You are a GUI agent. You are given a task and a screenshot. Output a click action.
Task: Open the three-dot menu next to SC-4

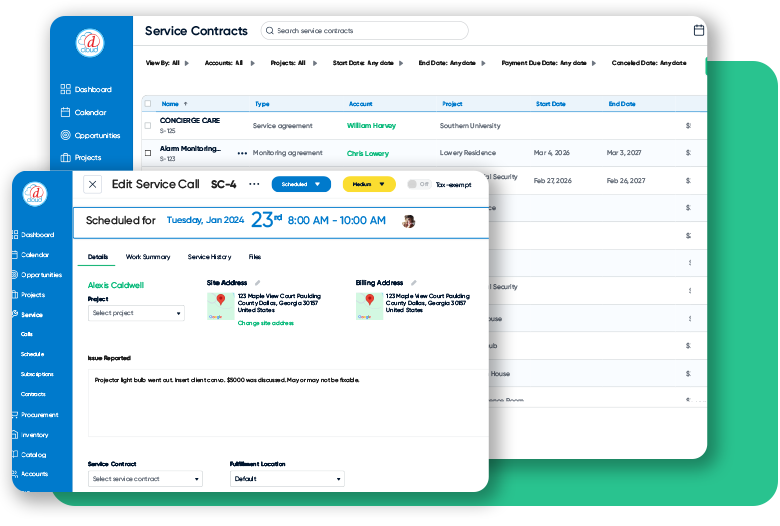click(254, 184)
